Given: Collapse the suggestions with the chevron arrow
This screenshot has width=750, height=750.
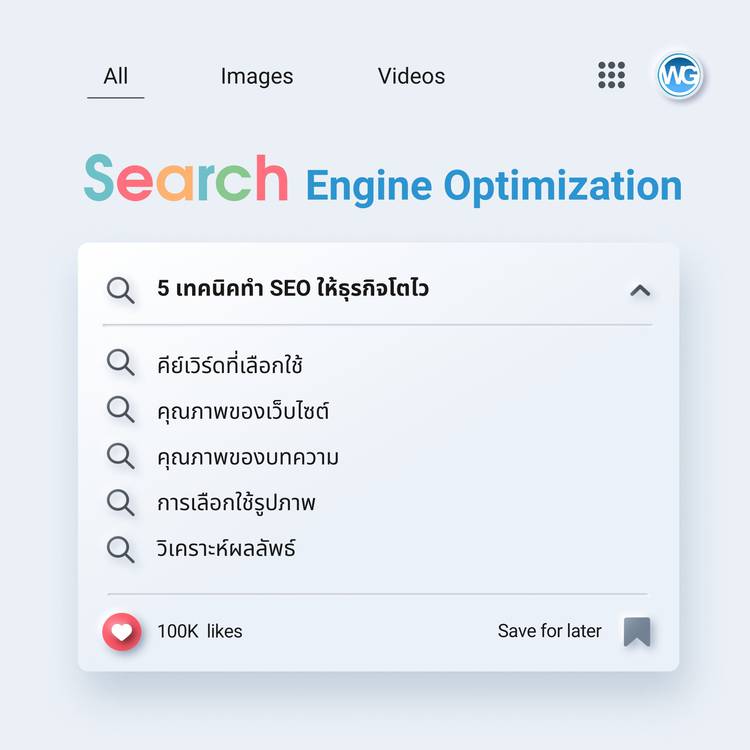Looking at the screenshot, I should tap(640, 291).
